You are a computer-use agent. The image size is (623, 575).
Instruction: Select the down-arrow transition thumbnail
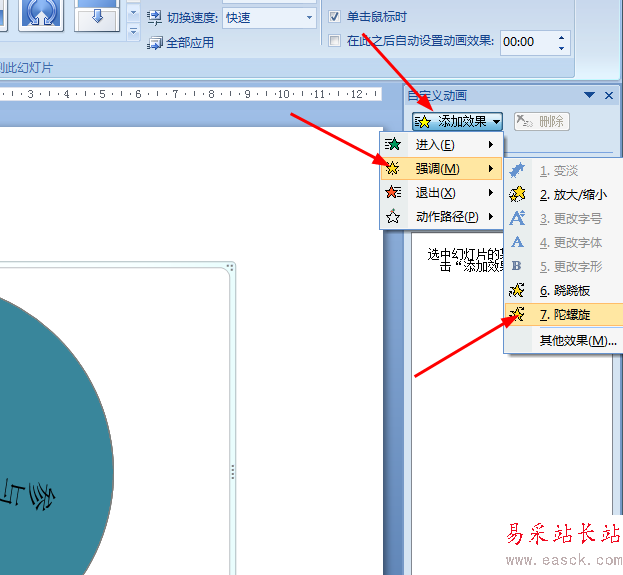97,15
